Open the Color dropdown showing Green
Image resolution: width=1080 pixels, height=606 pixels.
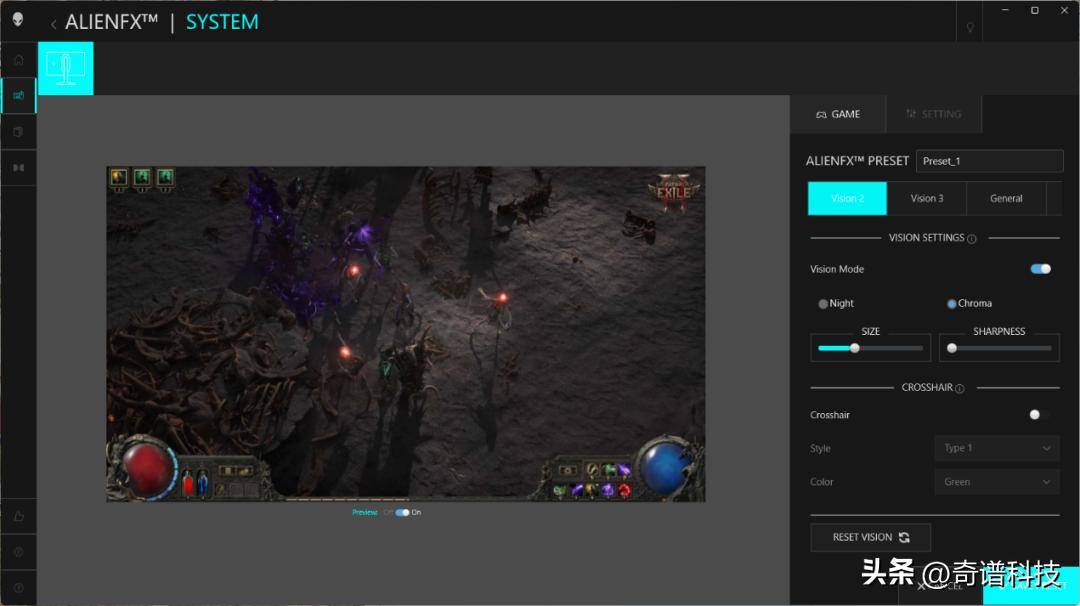pos(997,482)
